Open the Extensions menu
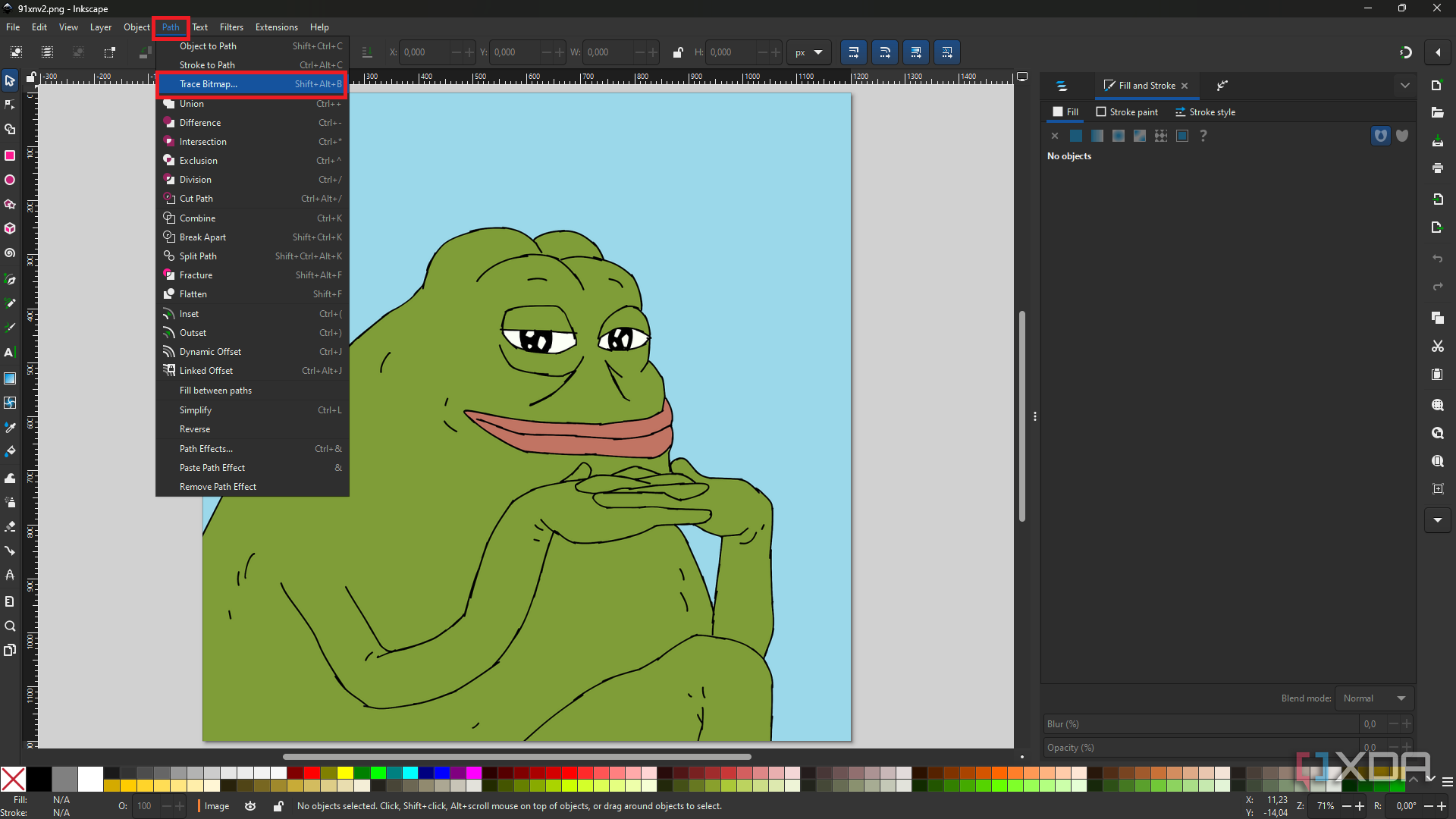Image resolution: width=1456 pixels, height=819 pixels. coord(277,27)
